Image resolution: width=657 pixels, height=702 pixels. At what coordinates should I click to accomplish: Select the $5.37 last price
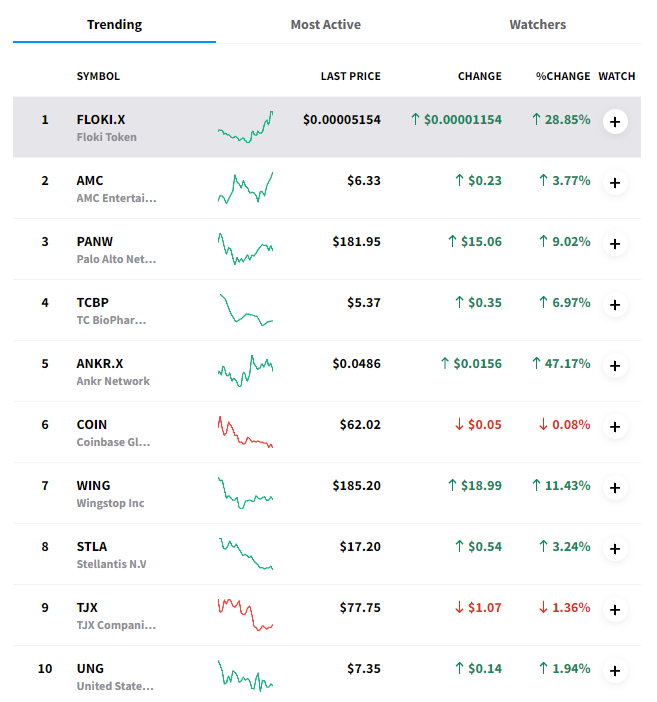tap(364, 303)
